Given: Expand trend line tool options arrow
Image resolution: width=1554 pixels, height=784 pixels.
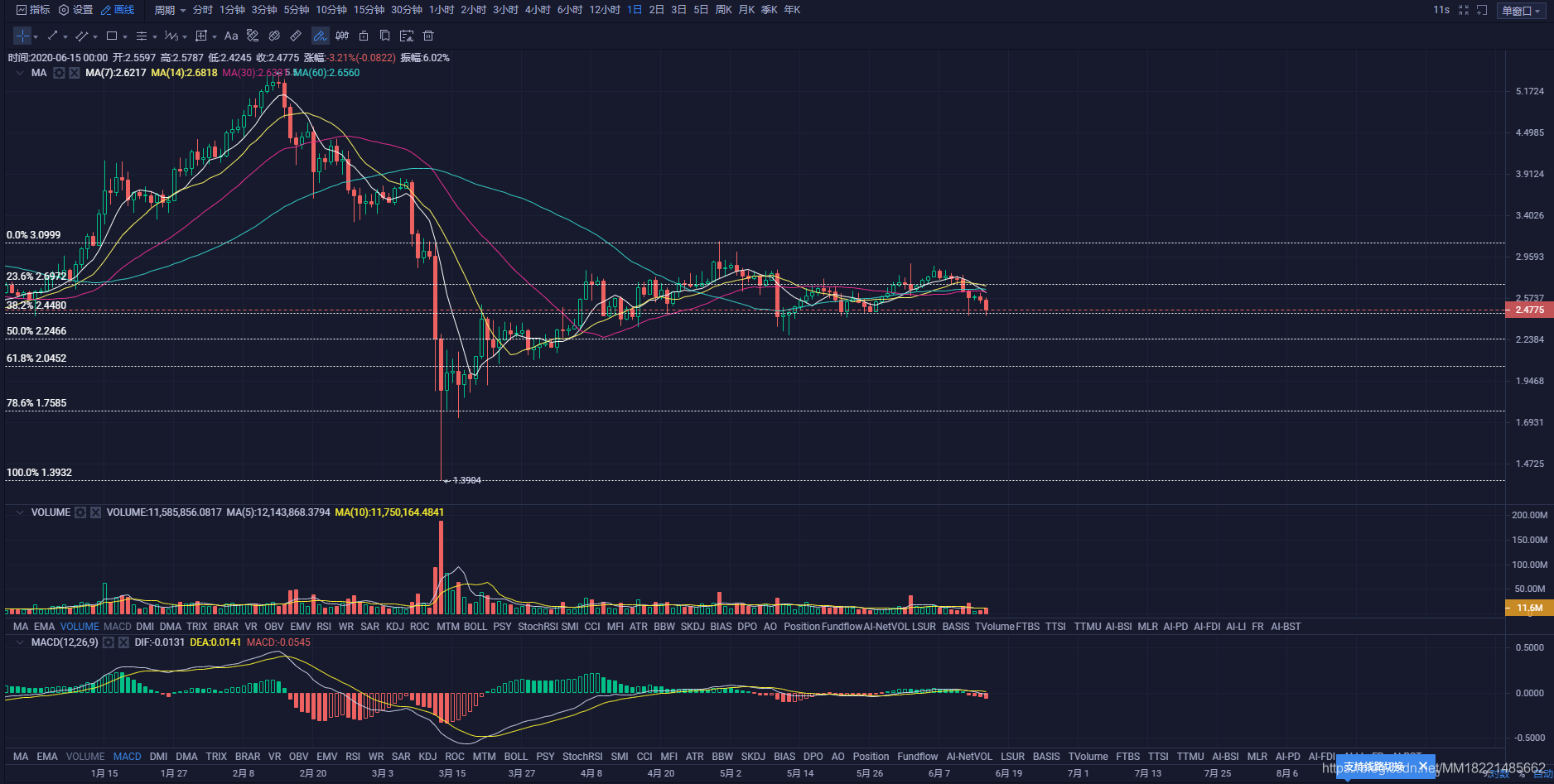Looking at the screenshot, I should click(65, 36).
